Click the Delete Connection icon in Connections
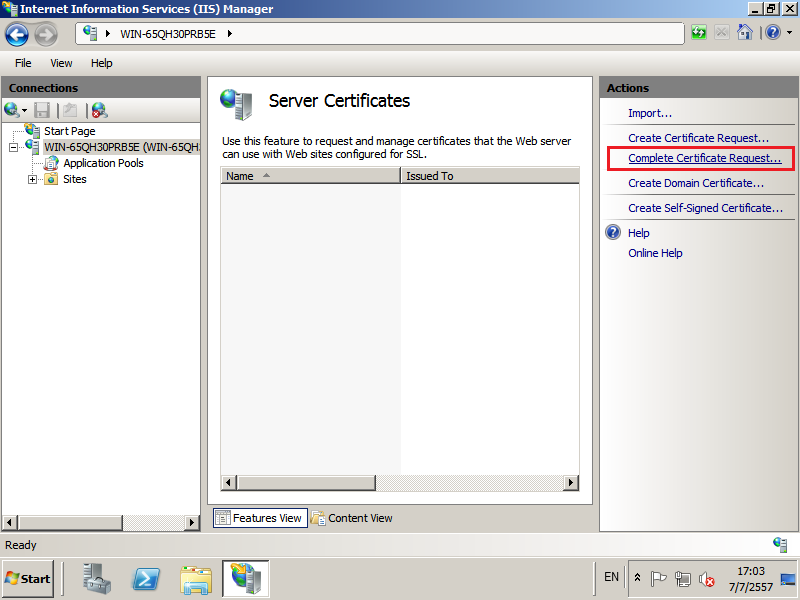The image size is (800, 600). (99, 110)
